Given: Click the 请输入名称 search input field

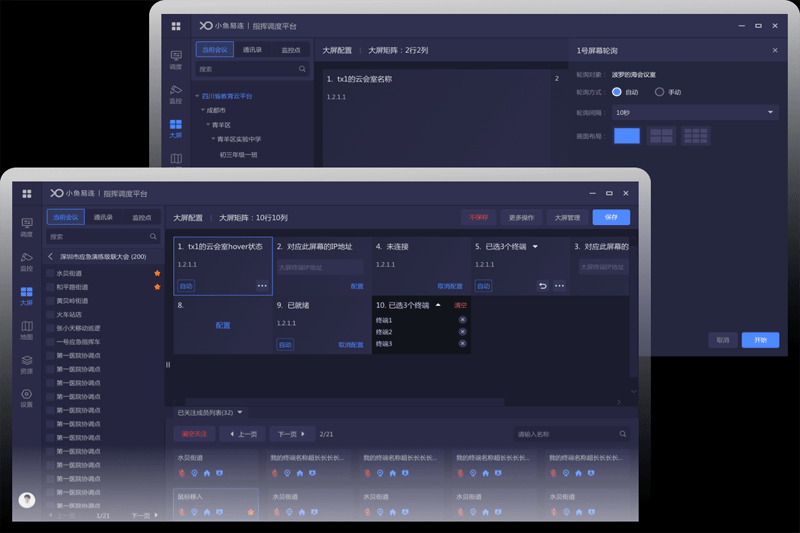Looking at the screenshot, I should (x=565, y=434).
